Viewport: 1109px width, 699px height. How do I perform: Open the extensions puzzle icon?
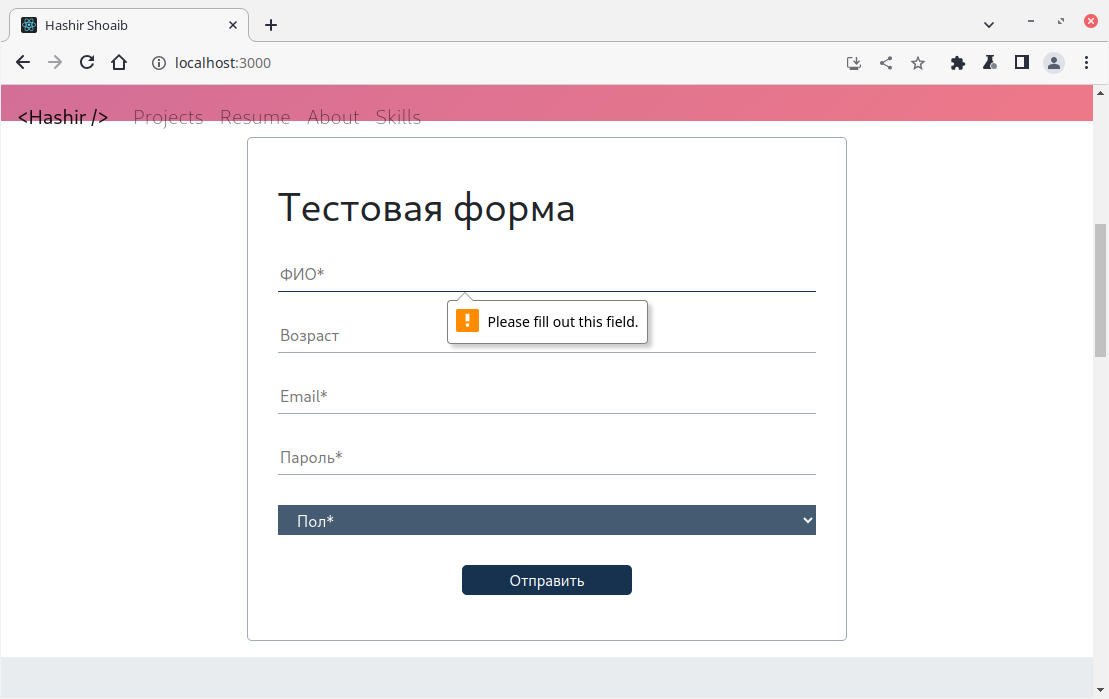coord(958,63)
